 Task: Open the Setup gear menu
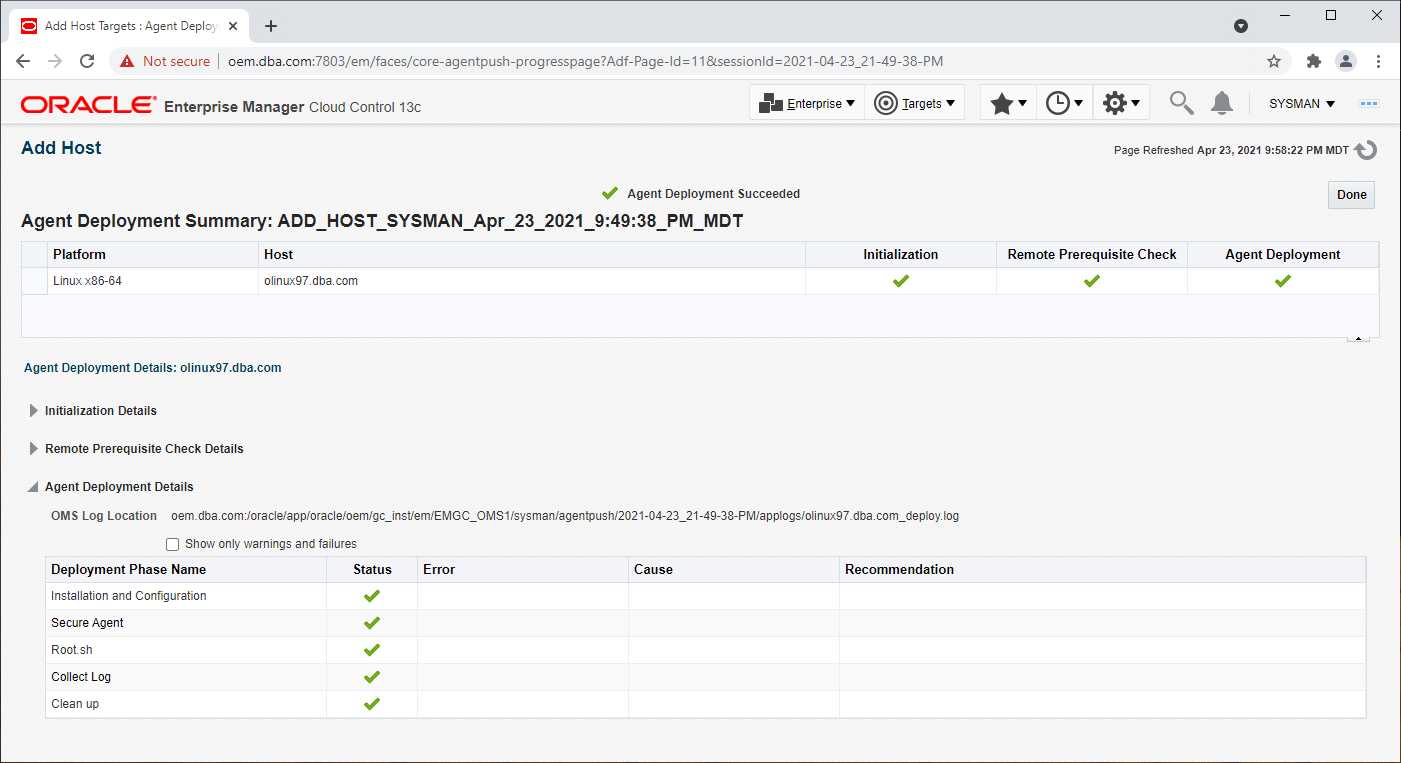1121,103
